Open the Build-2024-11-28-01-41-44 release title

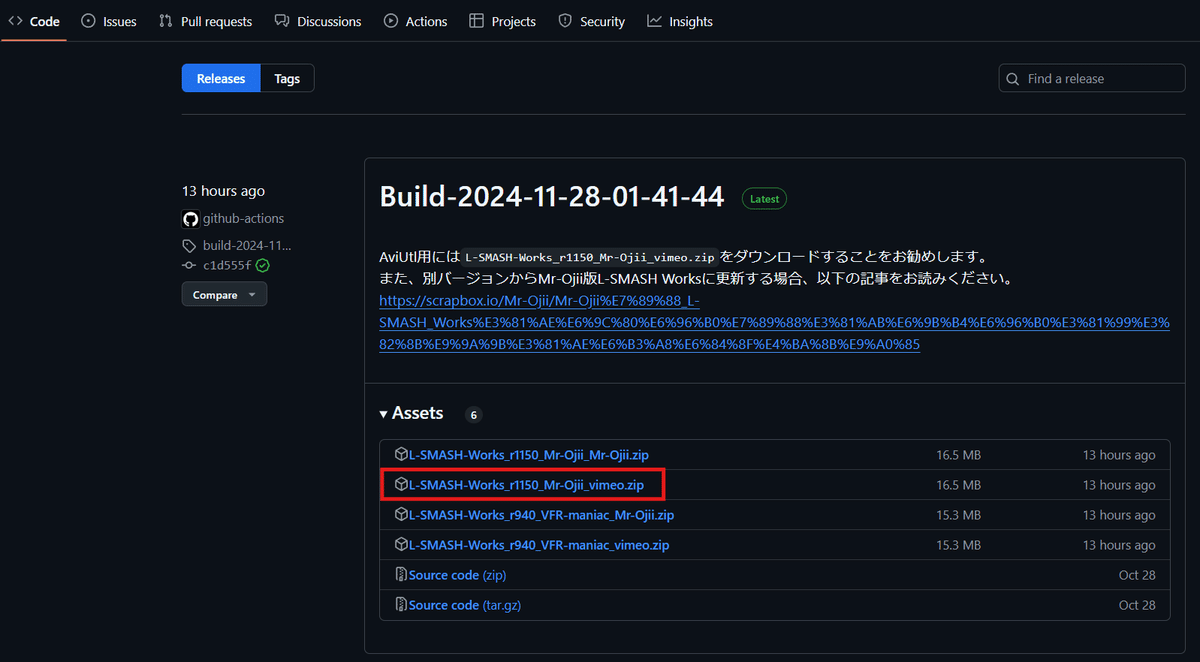(x=551, y=197)
